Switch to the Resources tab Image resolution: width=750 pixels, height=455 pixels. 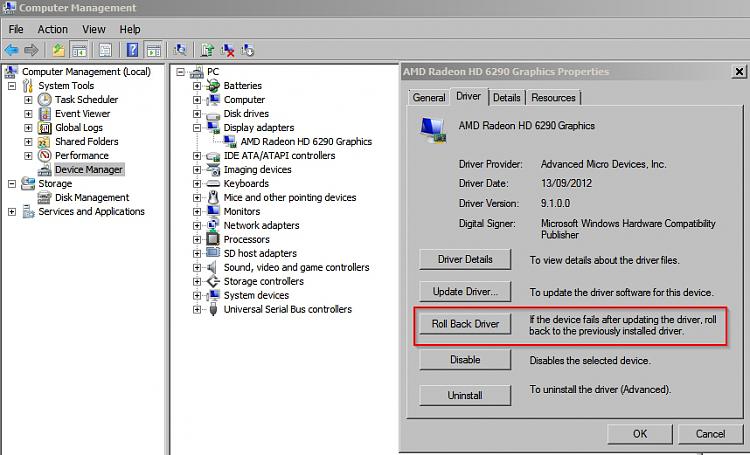553,98
